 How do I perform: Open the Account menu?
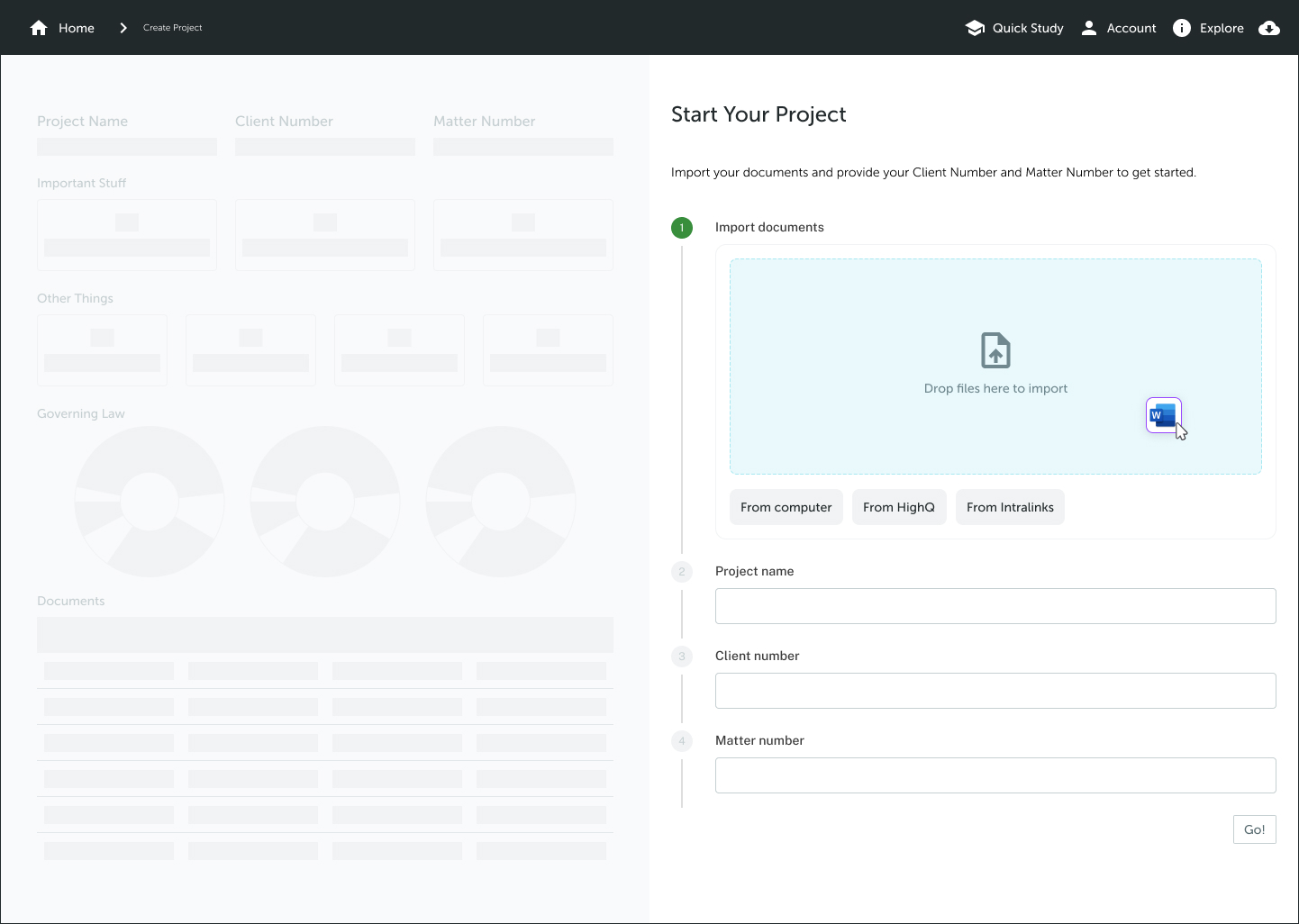pyautogui.click(x=1131, y=28)
